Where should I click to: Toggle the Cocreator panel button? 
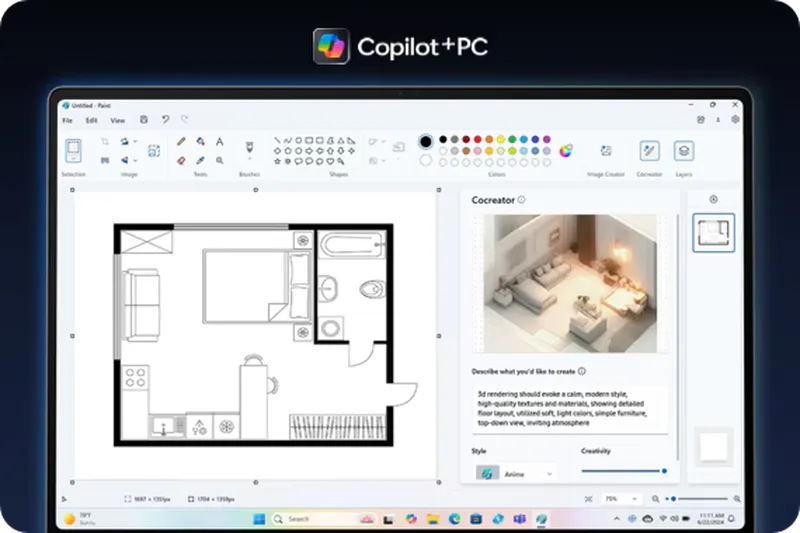(x=649, y=151)
